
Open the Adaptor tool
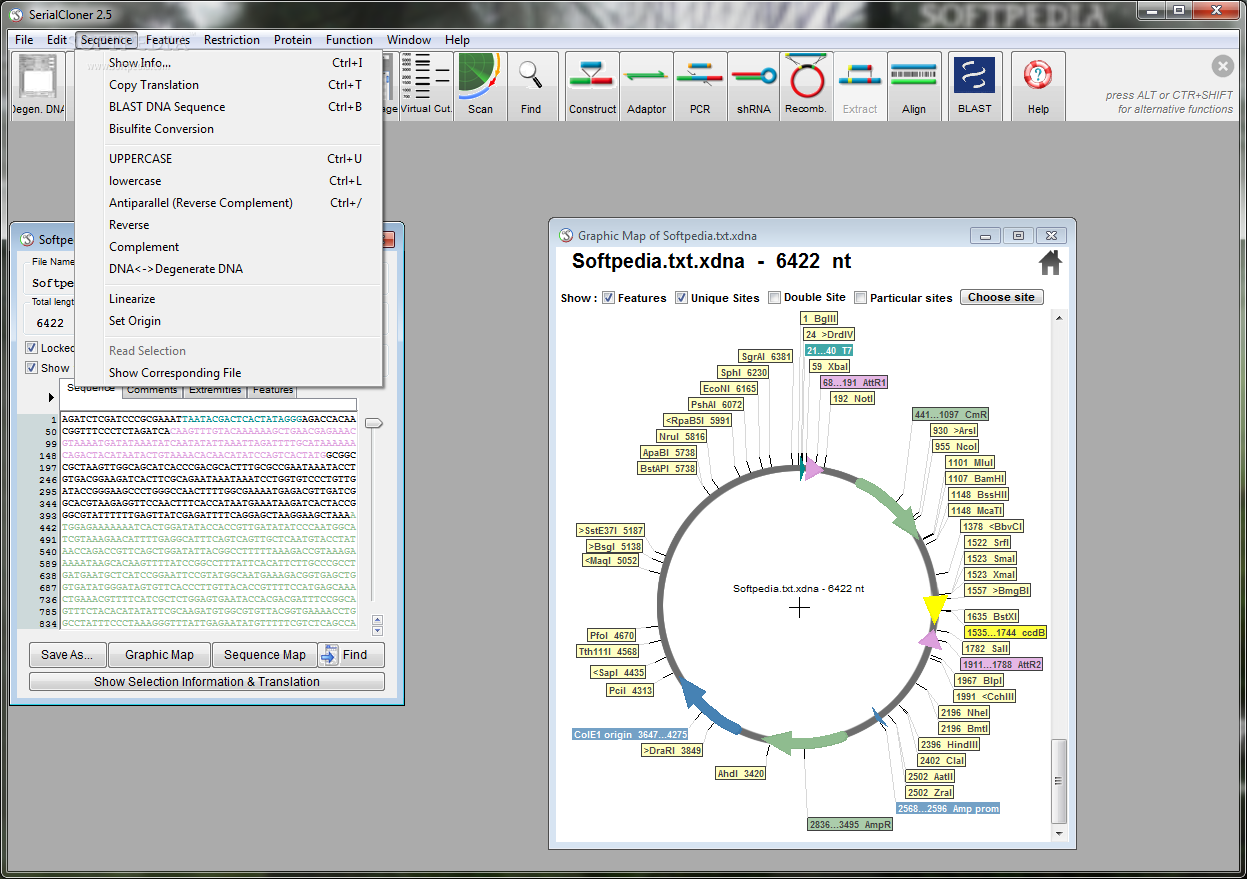click(x=646, y=86)
